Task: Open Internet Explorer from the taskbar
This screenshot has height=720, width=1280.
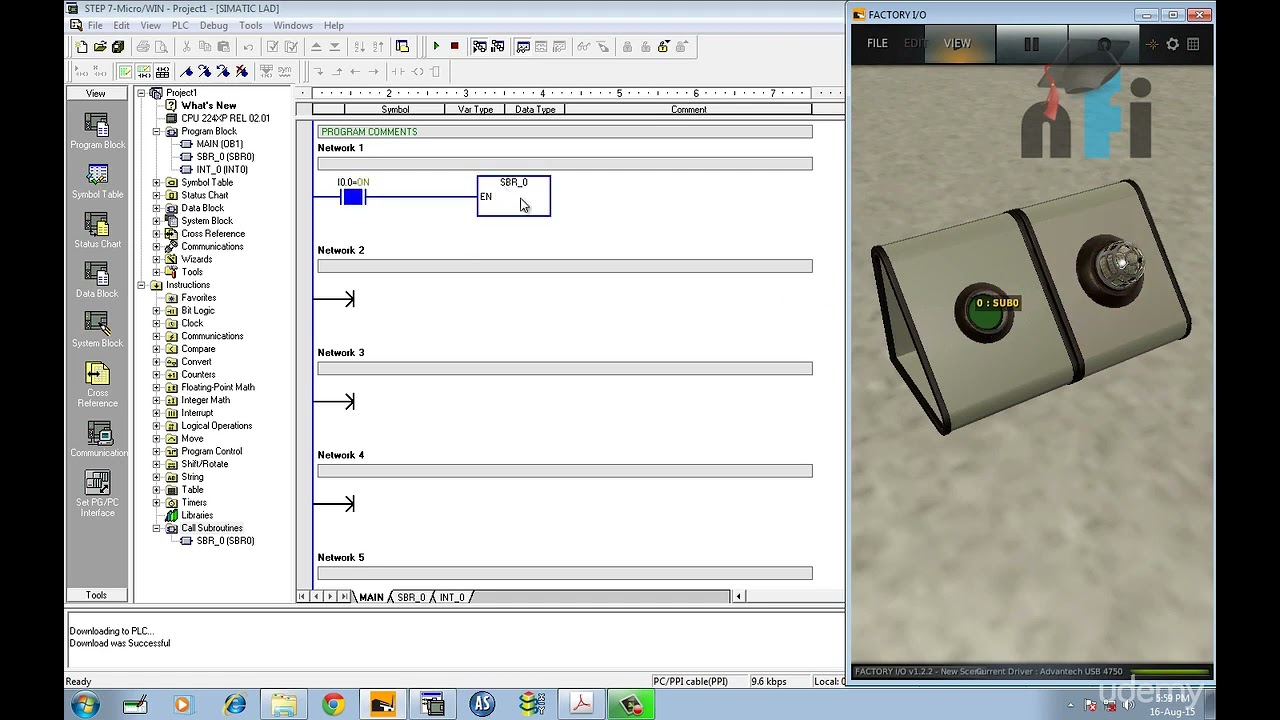Action: click(234, 705)
